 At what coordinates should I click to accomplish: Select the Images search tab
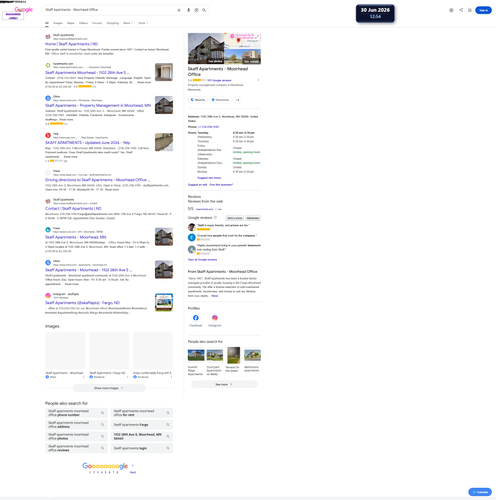pos(58,23)
